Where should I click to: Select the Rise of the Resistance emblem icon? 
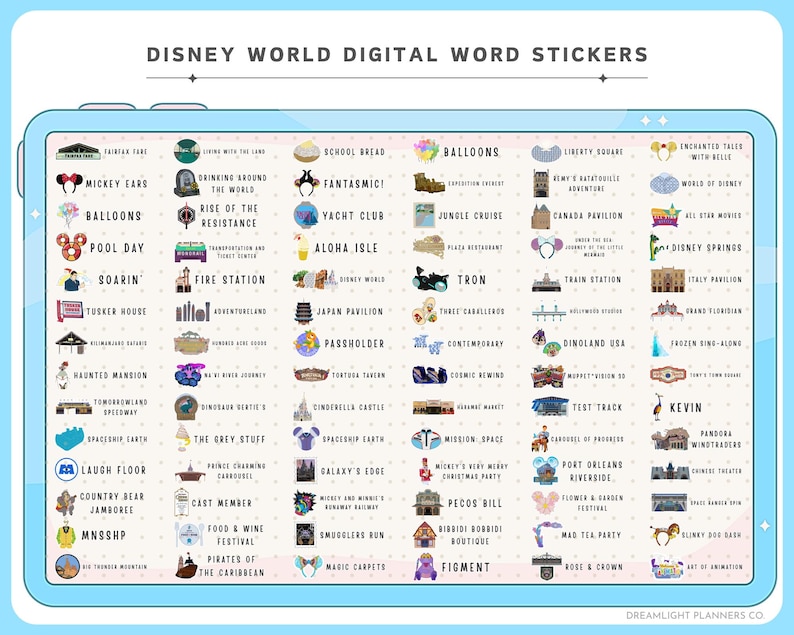point(186,216)
